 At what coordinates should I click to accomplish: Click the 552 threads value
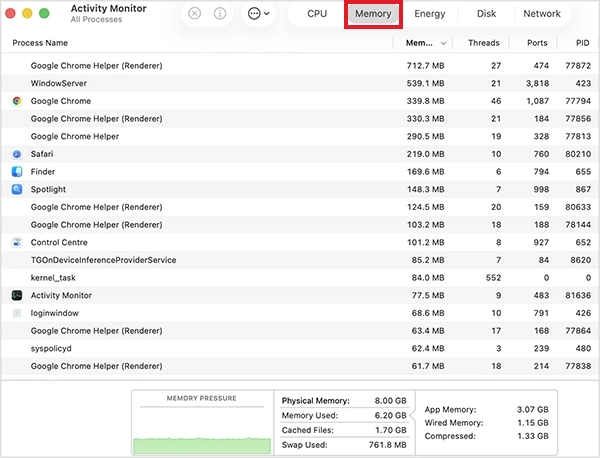(x=494, y=278)
